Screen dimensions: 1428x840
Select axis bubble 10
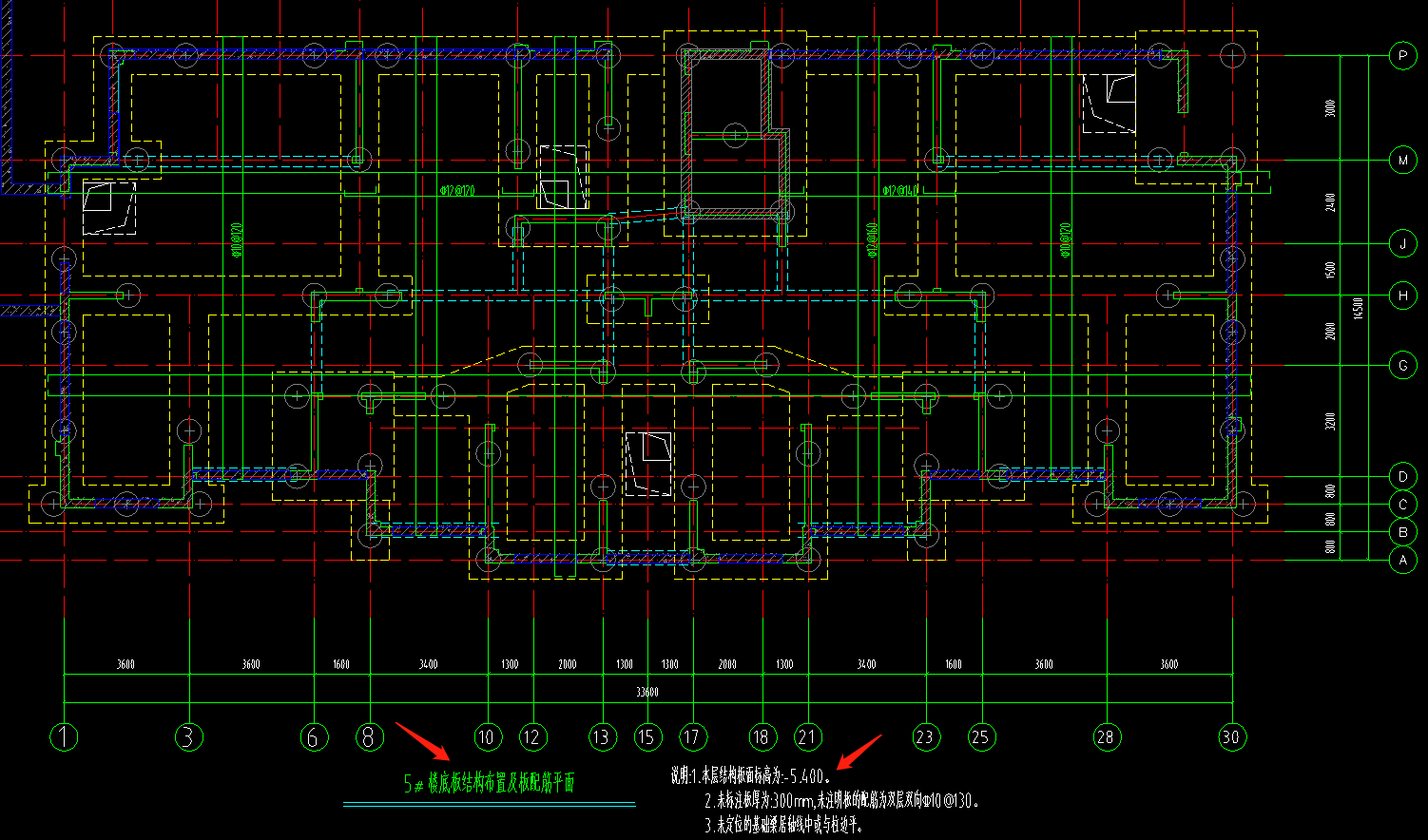pyautogui.click(x=488, y=736)
